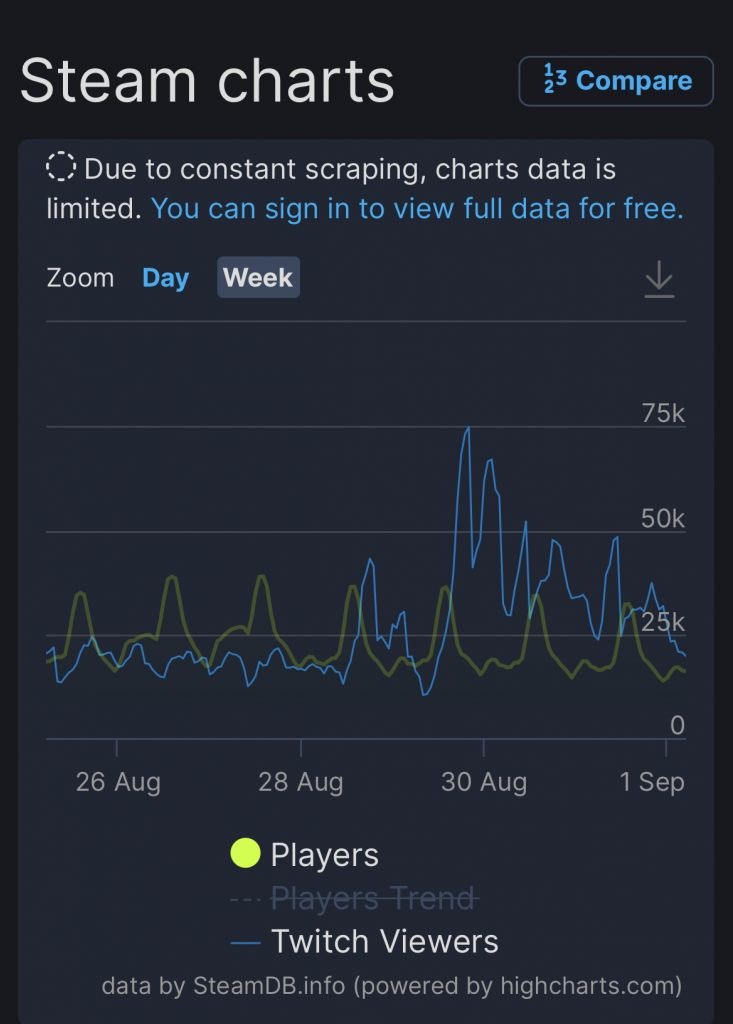
Task: Select the Week zoom option
Action: [258, 278]
